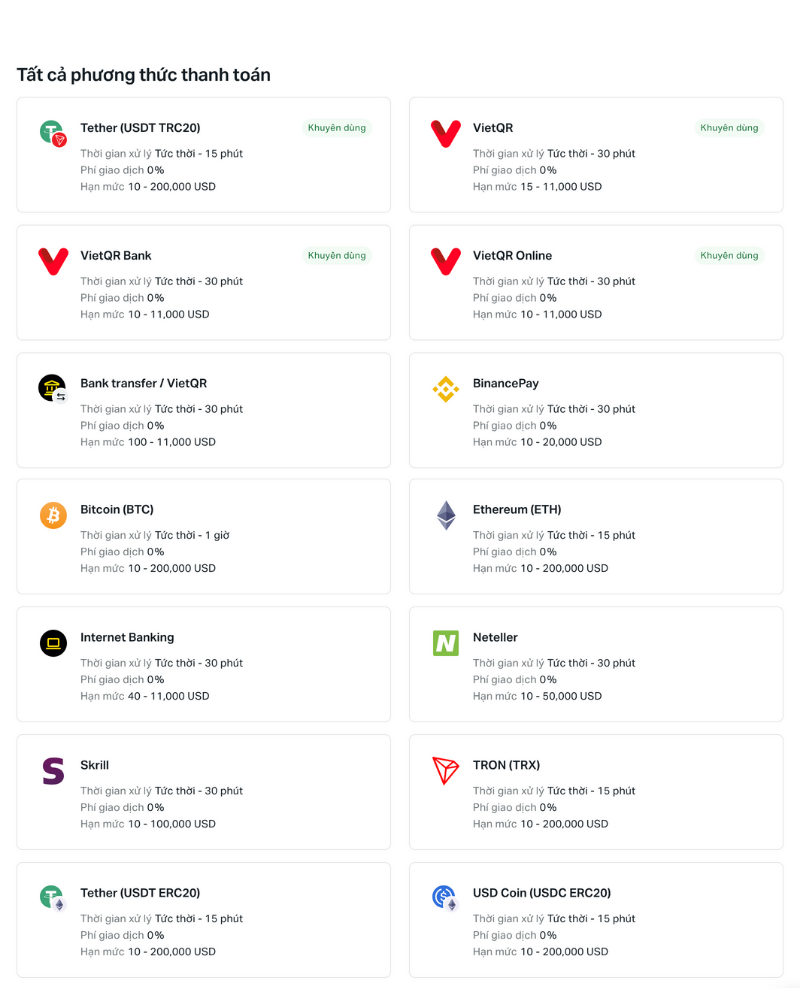800x1000 pixels.
Task: Select the Skrill payment method name
Action: pos(95,765)
